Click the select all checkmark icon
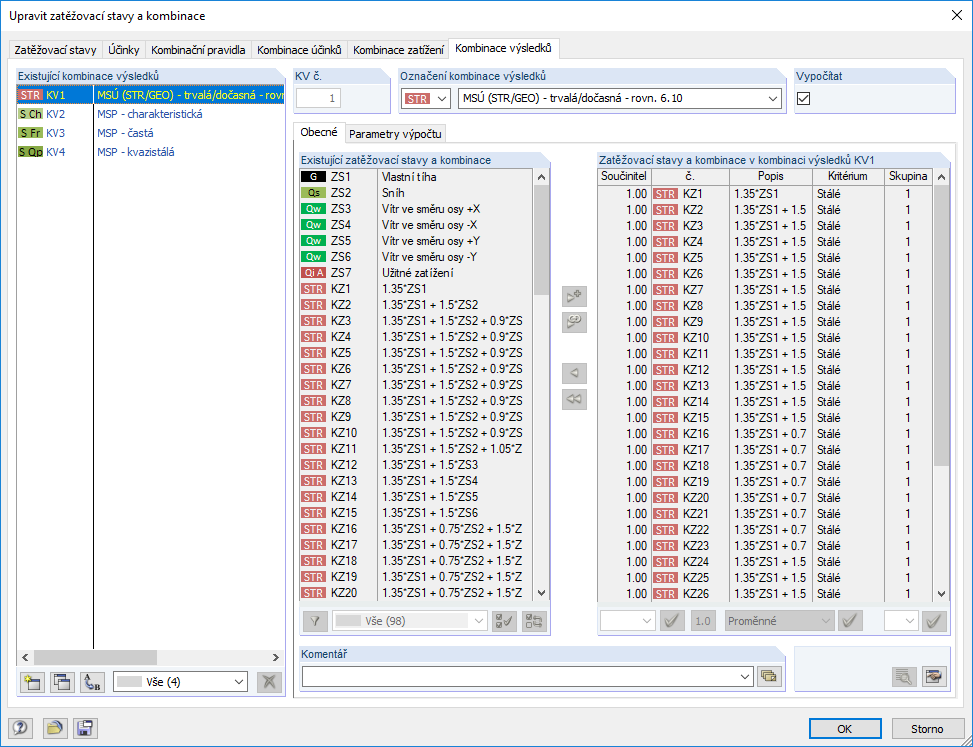Viewport: 973px width, 747px height. (x=504, y=621)
